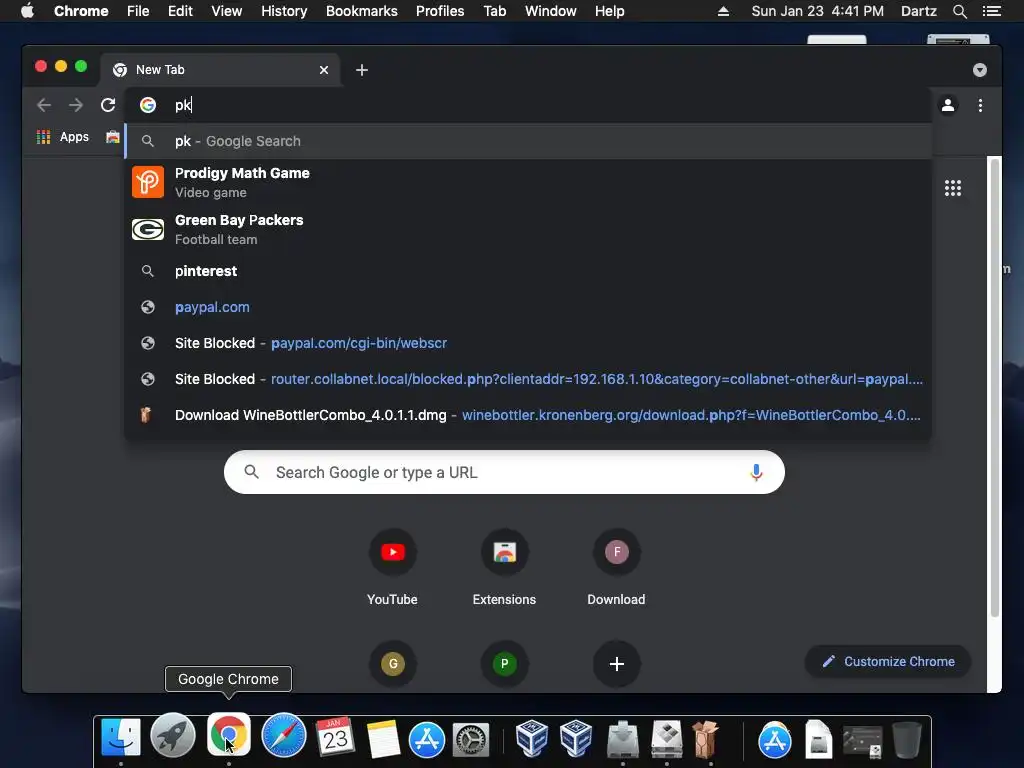1024x768 pixels.
Task: Open the YouTube shortcut tile
Action: click(392, 567)
